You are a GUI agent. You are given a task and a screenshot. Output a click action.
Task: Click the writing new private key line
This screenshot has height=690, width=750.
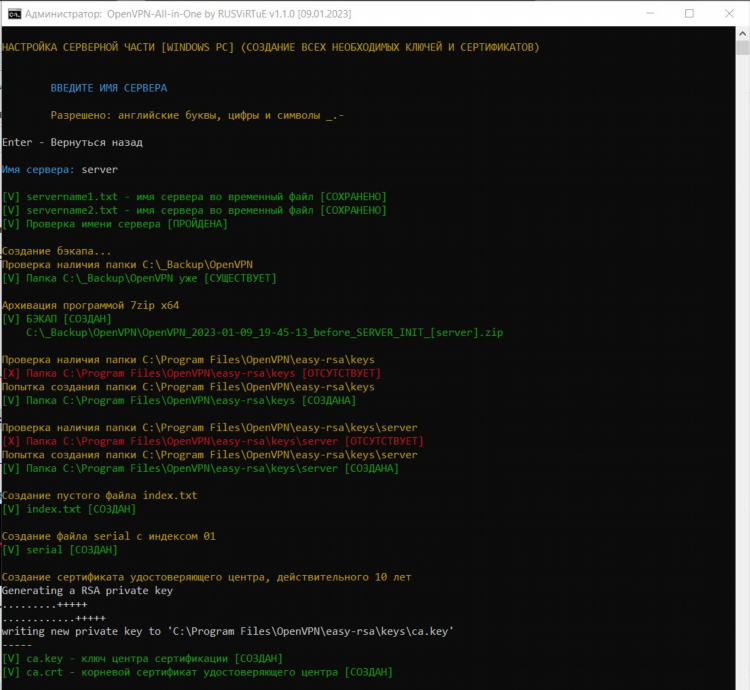(x=228, y=631)
